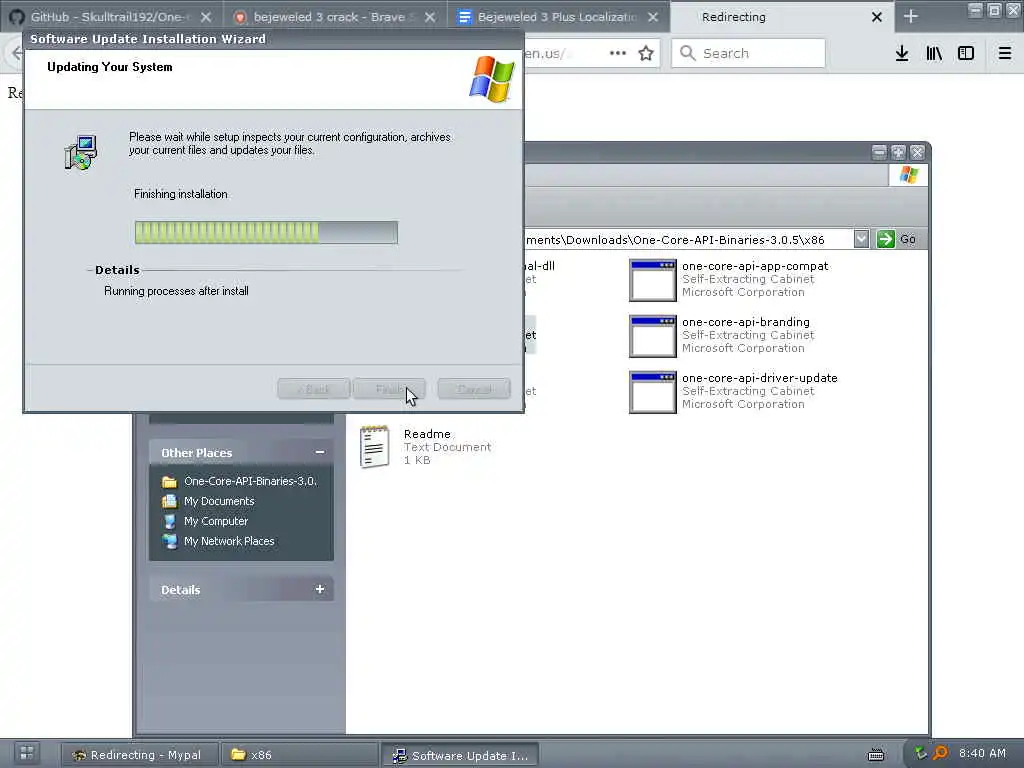The height and width of the screenshot is (768, 1024).
Task: Open My Computer in Other Places
Action: [x=216, y=521]
